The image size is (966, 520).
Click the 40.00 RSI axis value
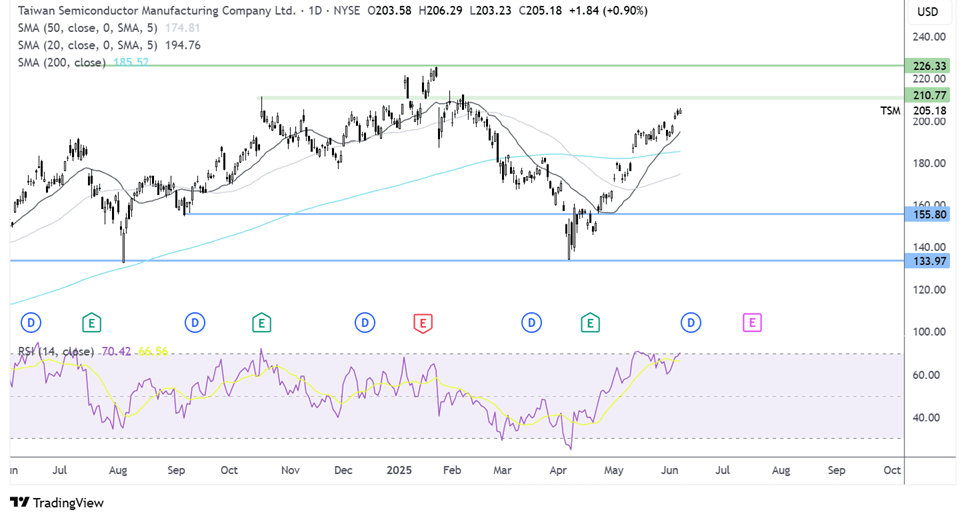click(x=926, y=417)
